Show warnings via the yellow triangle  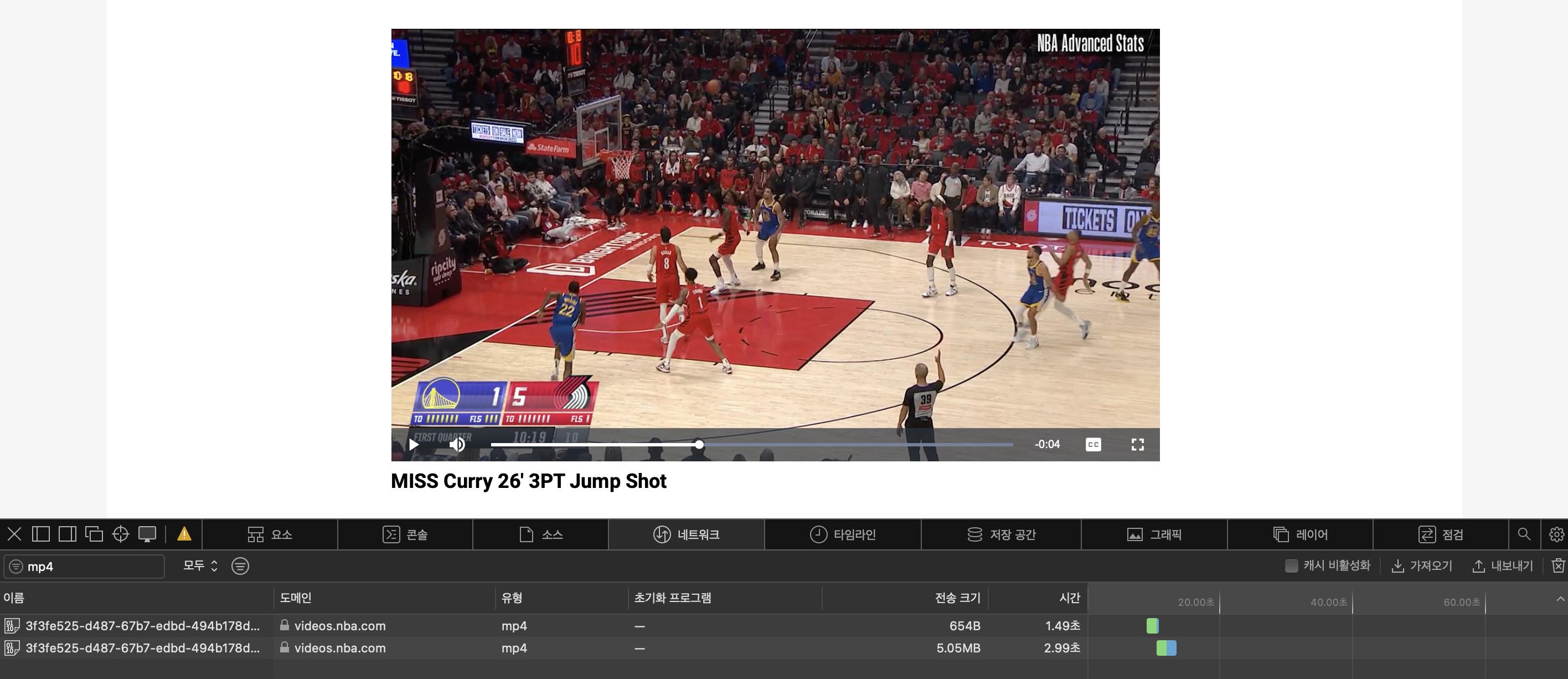pyautogui.click(x=184, y=534)
